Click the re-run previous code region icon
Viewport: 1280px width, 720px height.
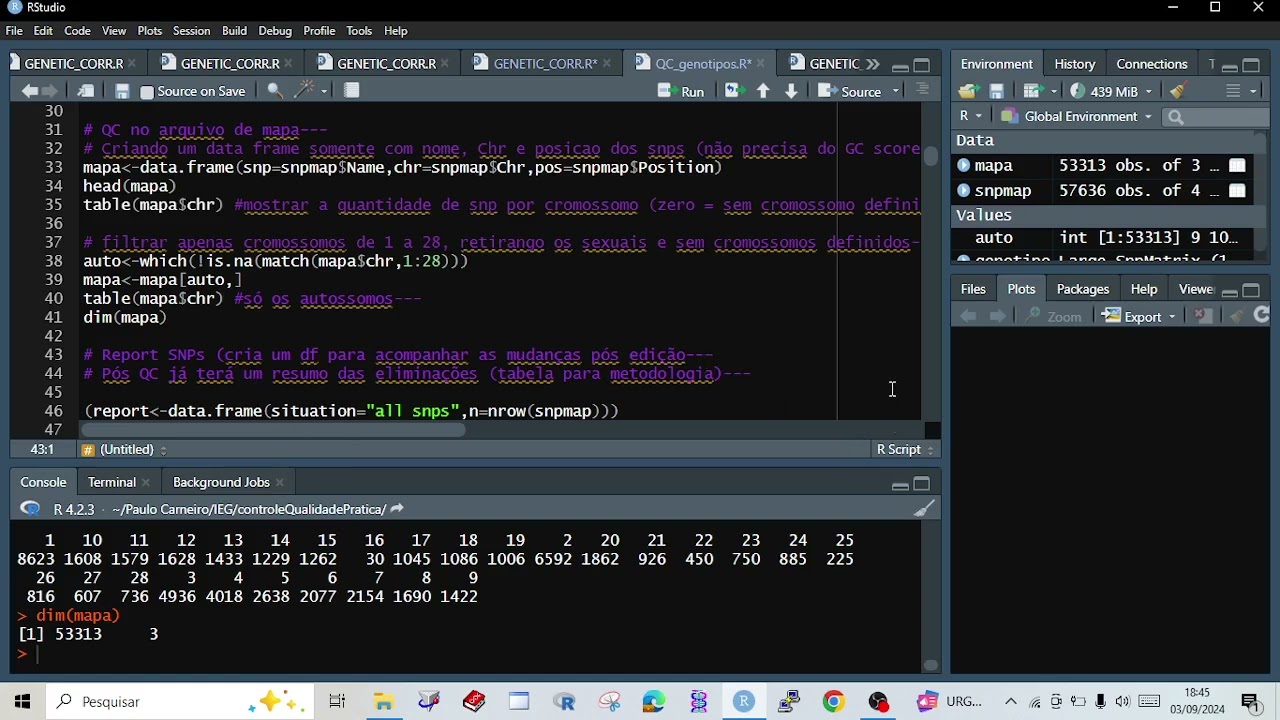pos(734,91)
